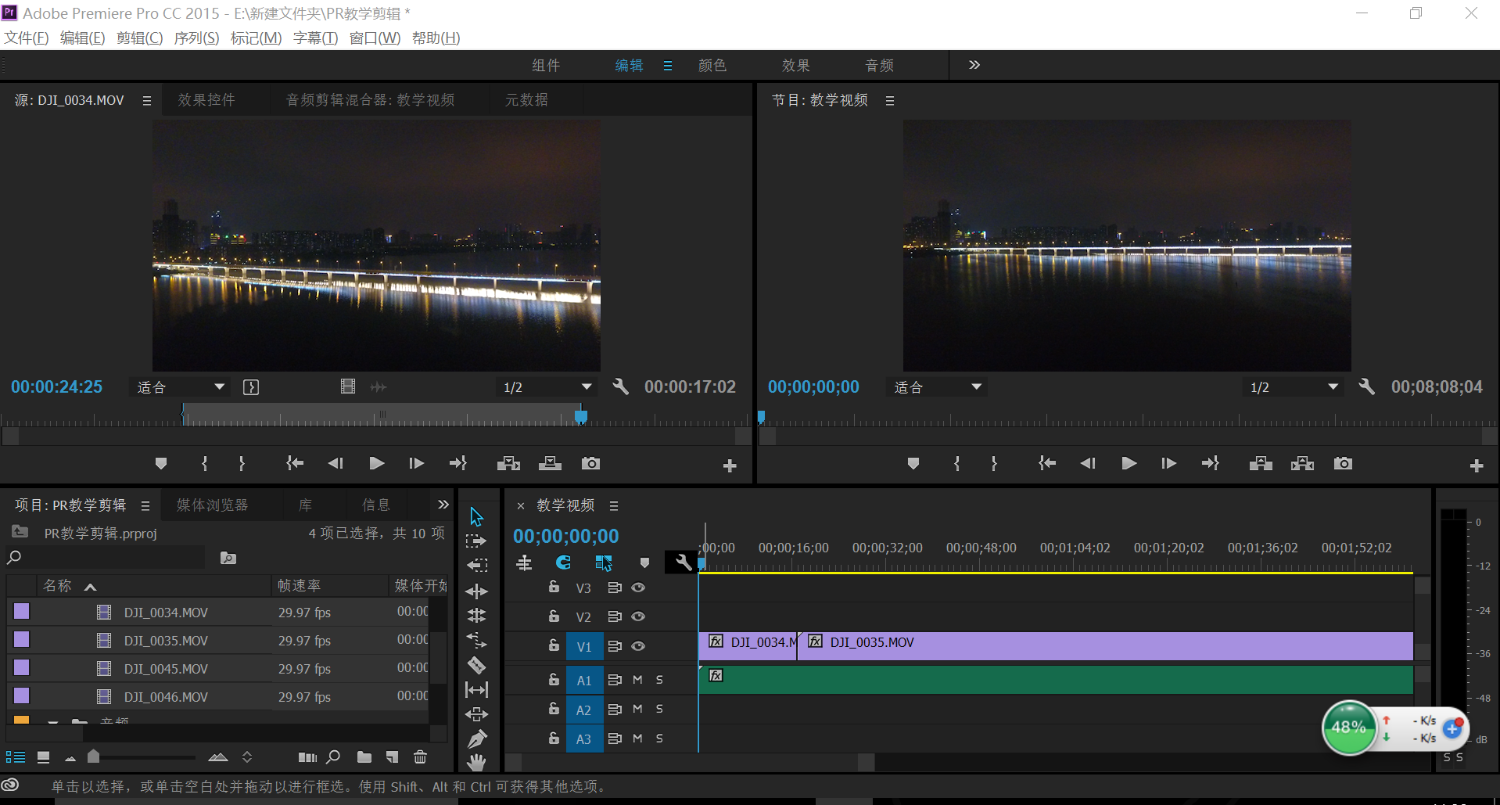Open 文件(F) menu

click(26, 38)
